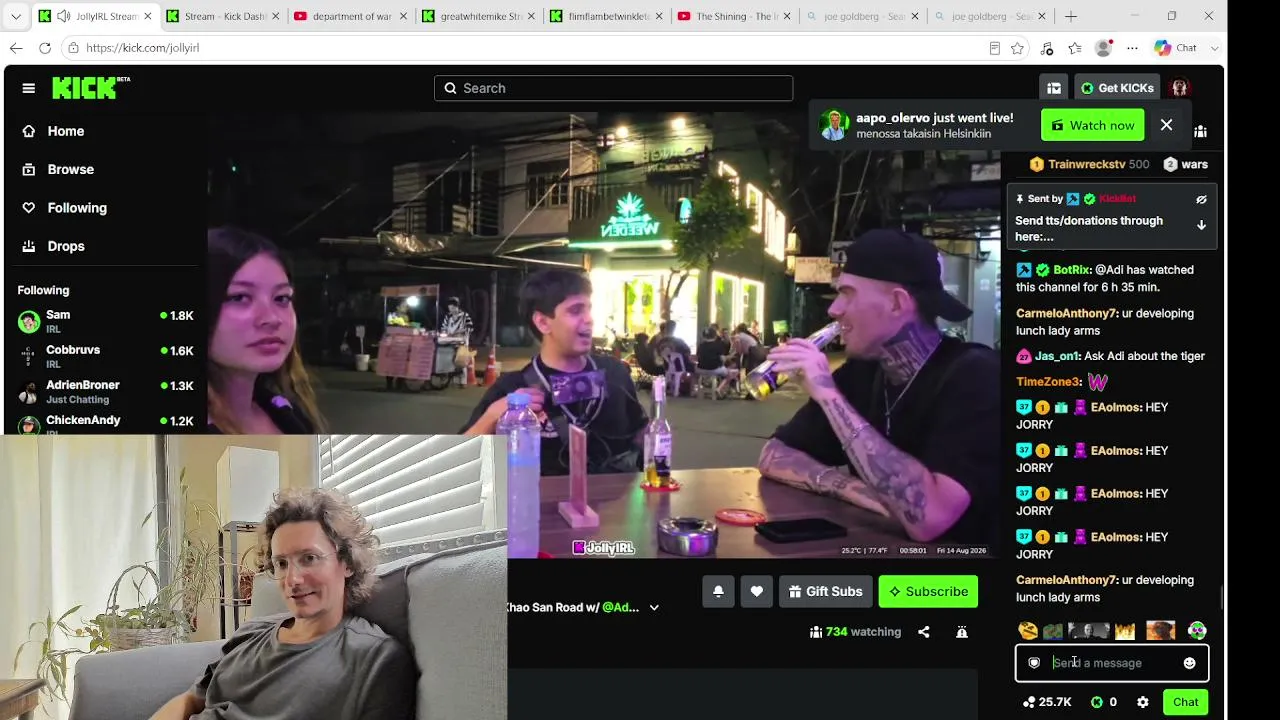The image size is (1280, 720).
Task: Open the browser favorites list icon
Action: point(1075,48)
